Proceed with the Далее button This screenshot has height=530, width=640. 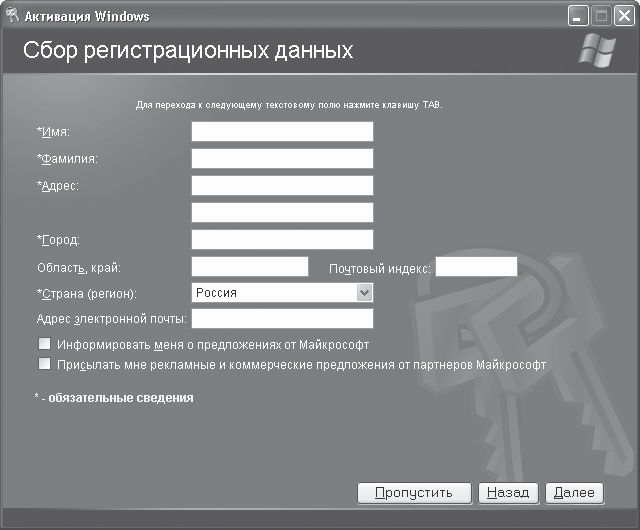(x=574, y=492)
